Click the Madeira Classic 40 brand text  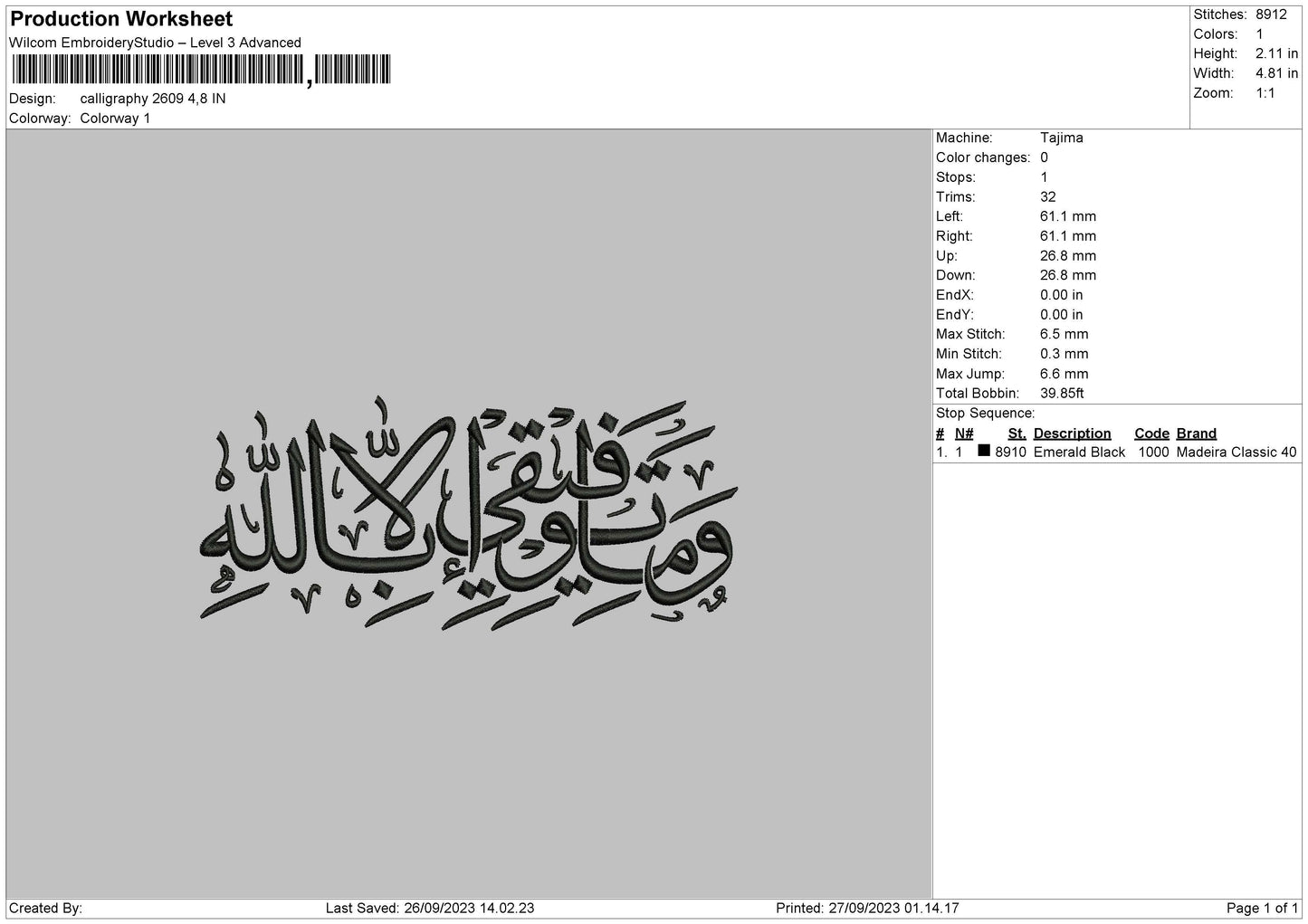[x=1236, y=452]
